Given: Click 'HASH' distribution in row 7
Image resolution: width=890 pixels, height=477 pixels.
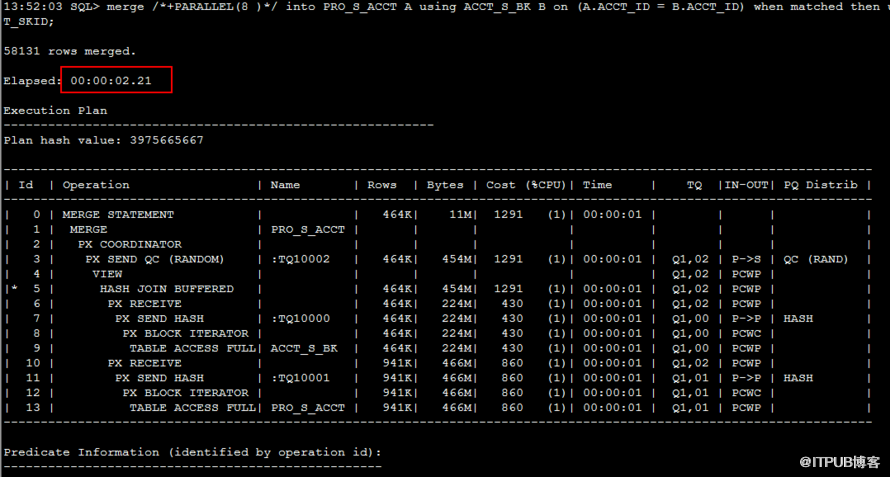Looking at the screenshot, I should pyautogui.click(x=798, y=319).
